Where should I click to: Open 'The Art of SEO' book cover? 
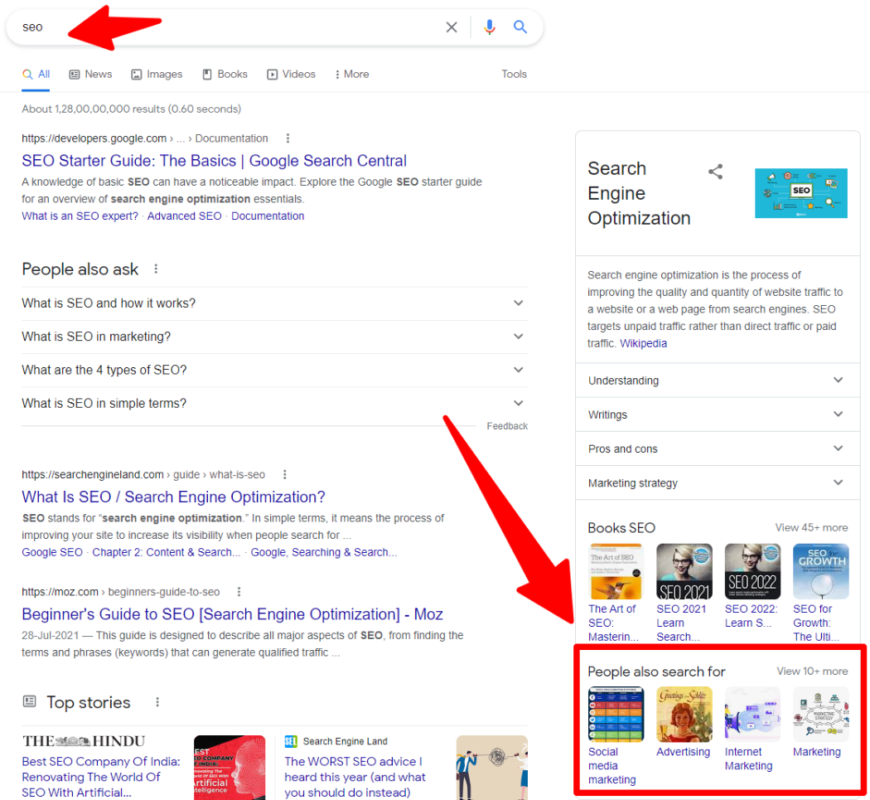coord(616,571)
